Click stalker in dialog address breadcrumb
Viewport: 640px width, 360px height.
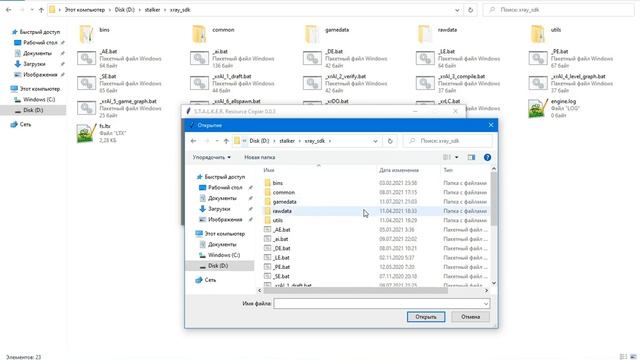pos(287,141)
